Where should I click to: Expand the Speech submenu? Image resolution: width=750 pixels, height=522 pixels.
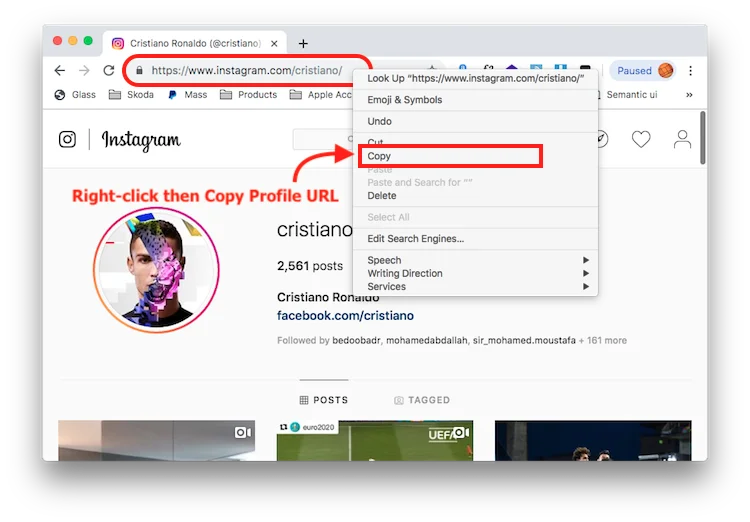click(475, 260)
